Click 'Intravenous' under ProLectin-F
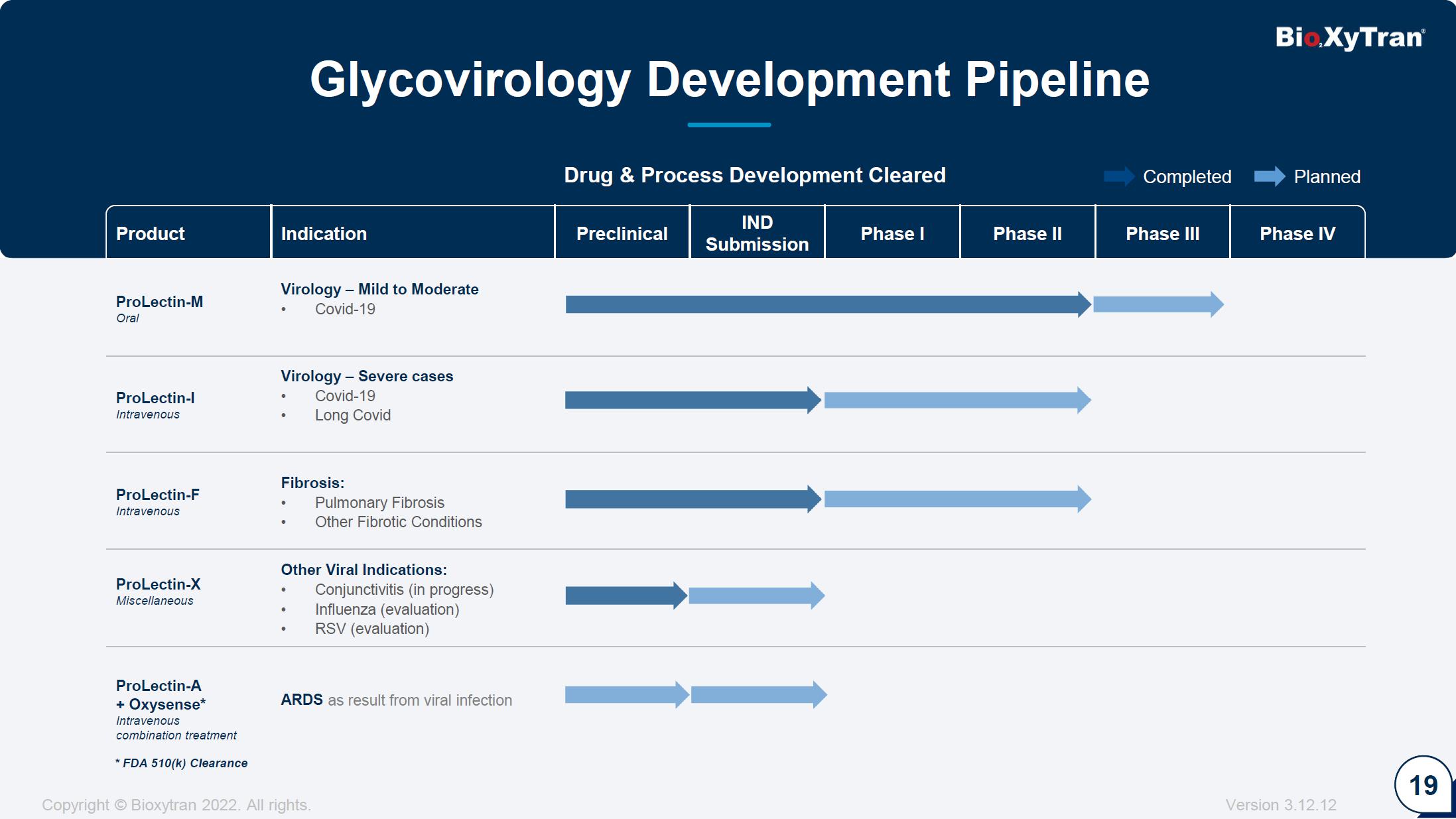Viewport: 1456px width, 819px height. [148, 511]
